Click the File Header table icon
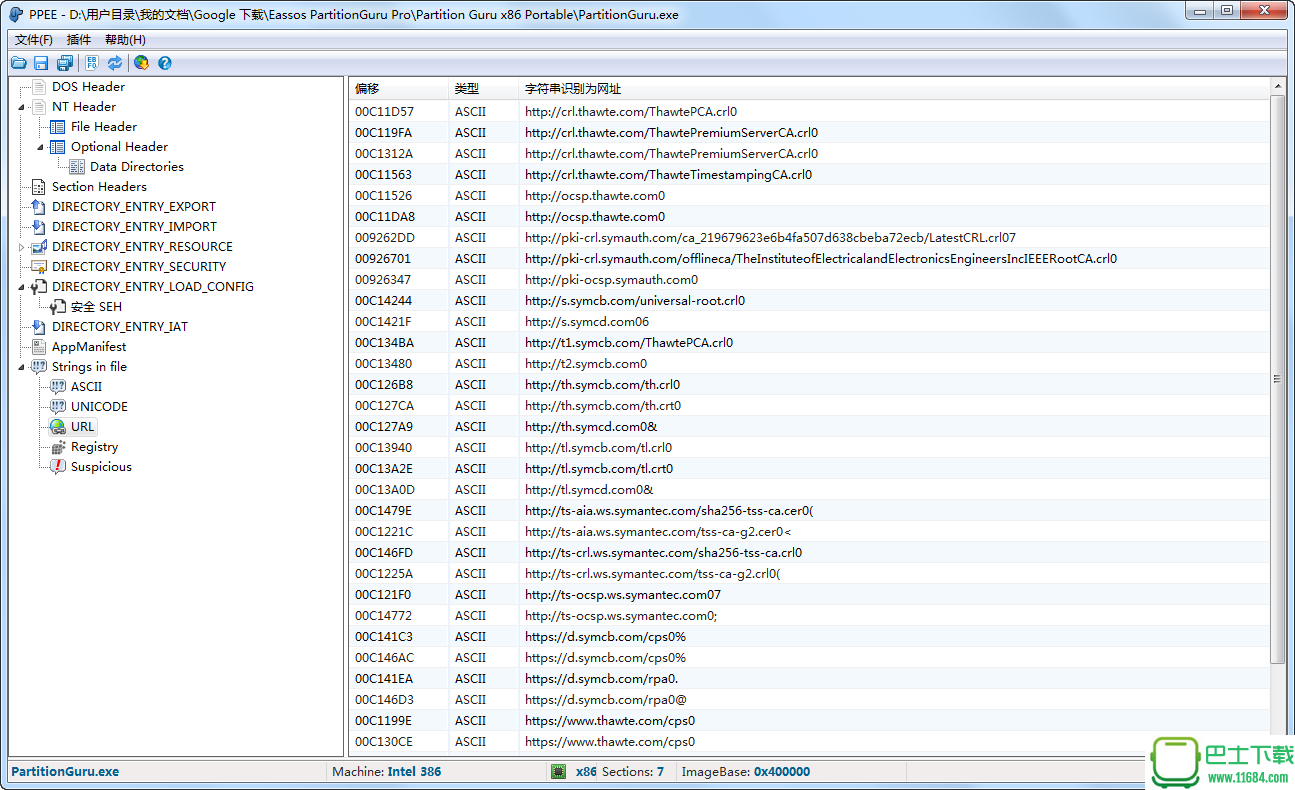 [x=58, y=127]
